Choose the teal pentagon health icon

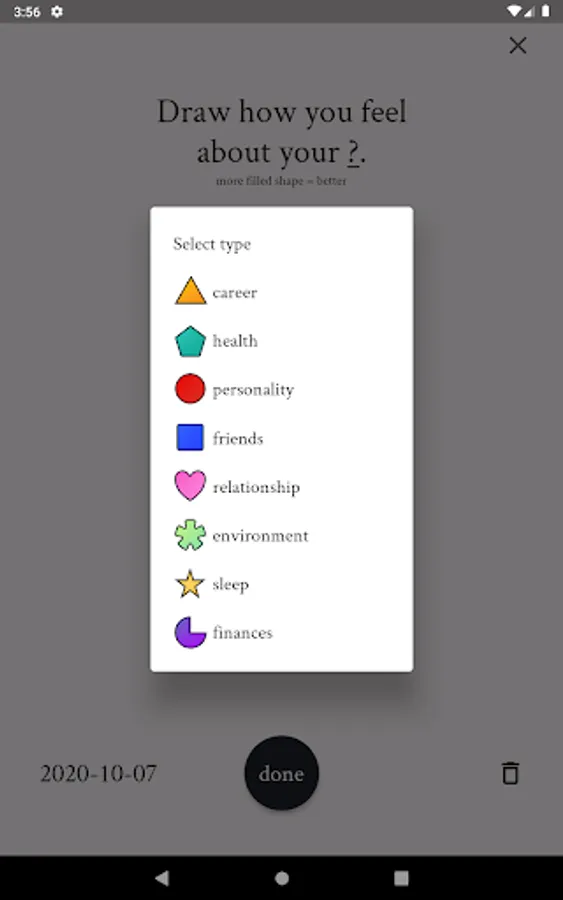(190, 342)
